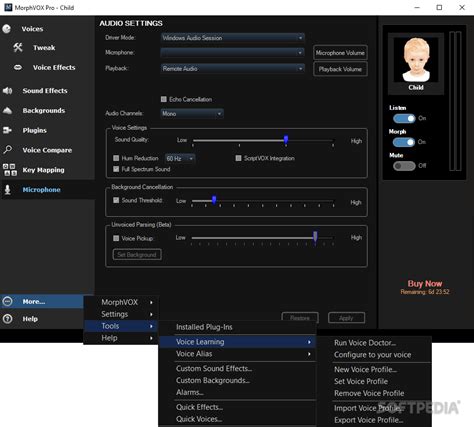Click the Tweak wrench-and-hammer icon
The width and height of the screenshot is (474, 427).
point(18,47)
